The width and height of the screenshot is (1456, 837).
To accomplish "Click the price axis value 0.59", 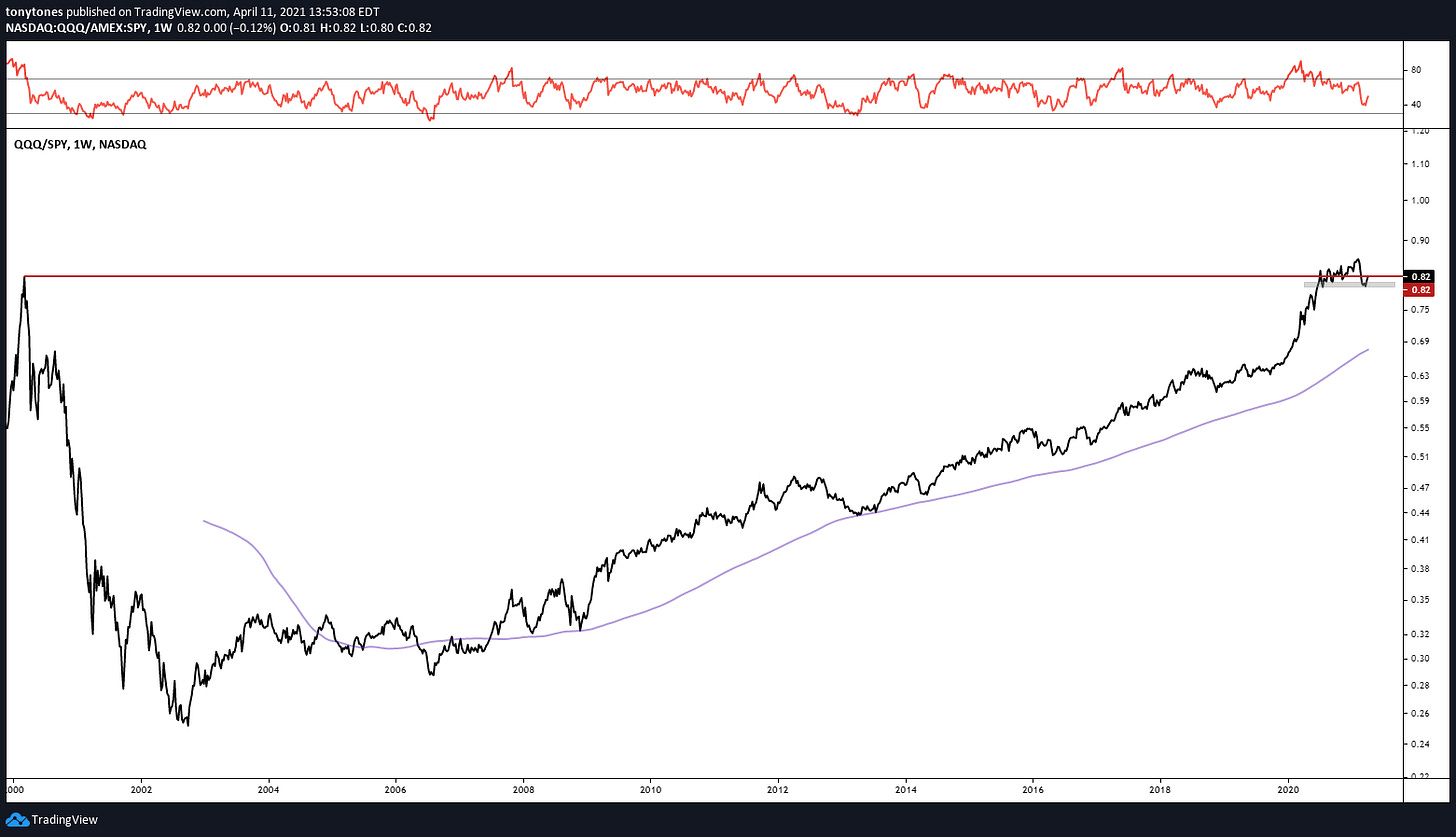I will [x=1419, y=401].
